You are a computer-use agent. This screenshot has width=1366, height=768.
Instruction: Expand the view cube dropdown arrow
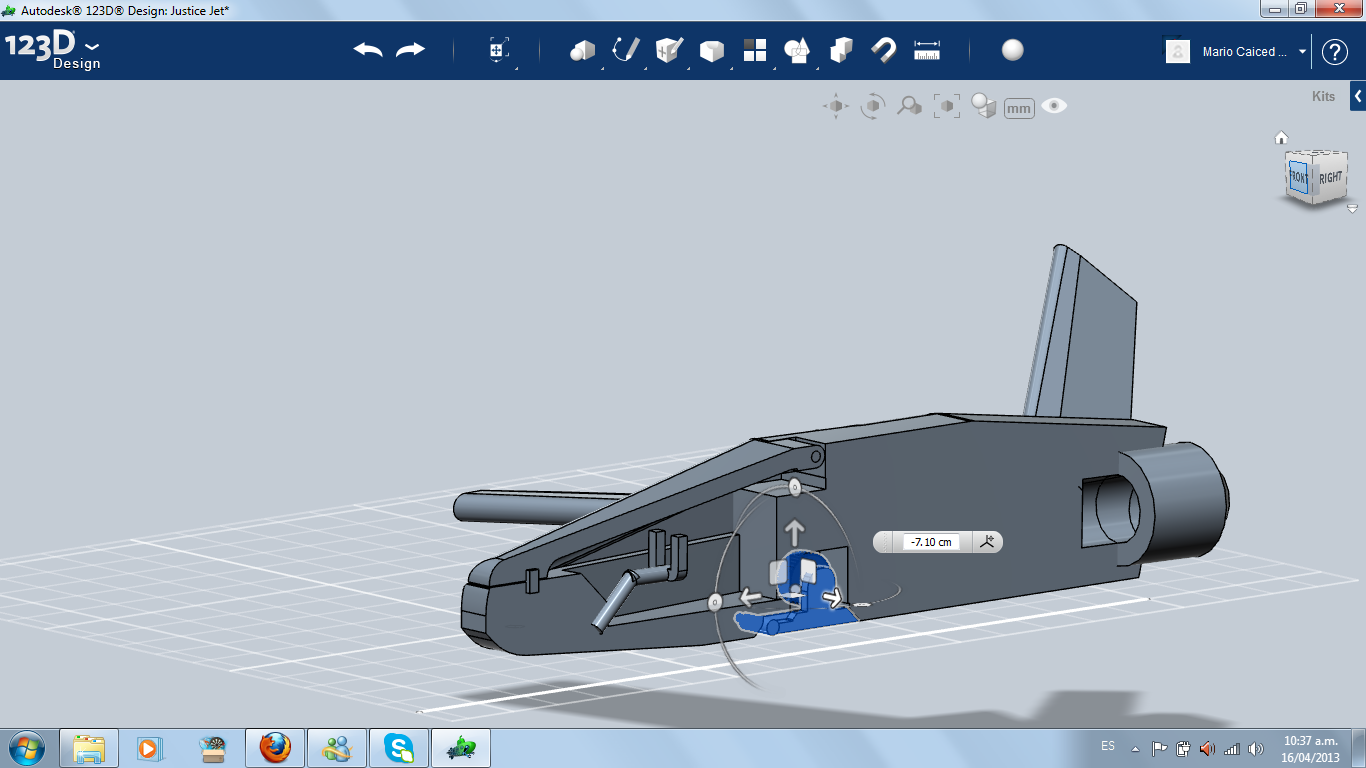[x=1352, y=209]
